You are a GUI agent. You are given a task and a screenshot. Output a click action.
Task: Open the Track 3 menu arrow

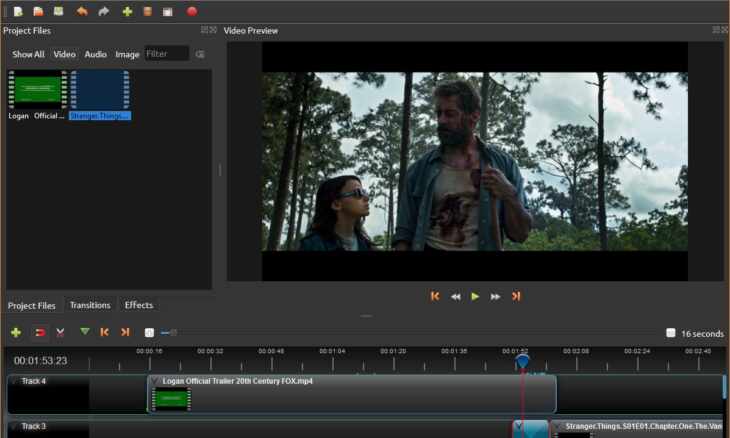click(13, 426)
